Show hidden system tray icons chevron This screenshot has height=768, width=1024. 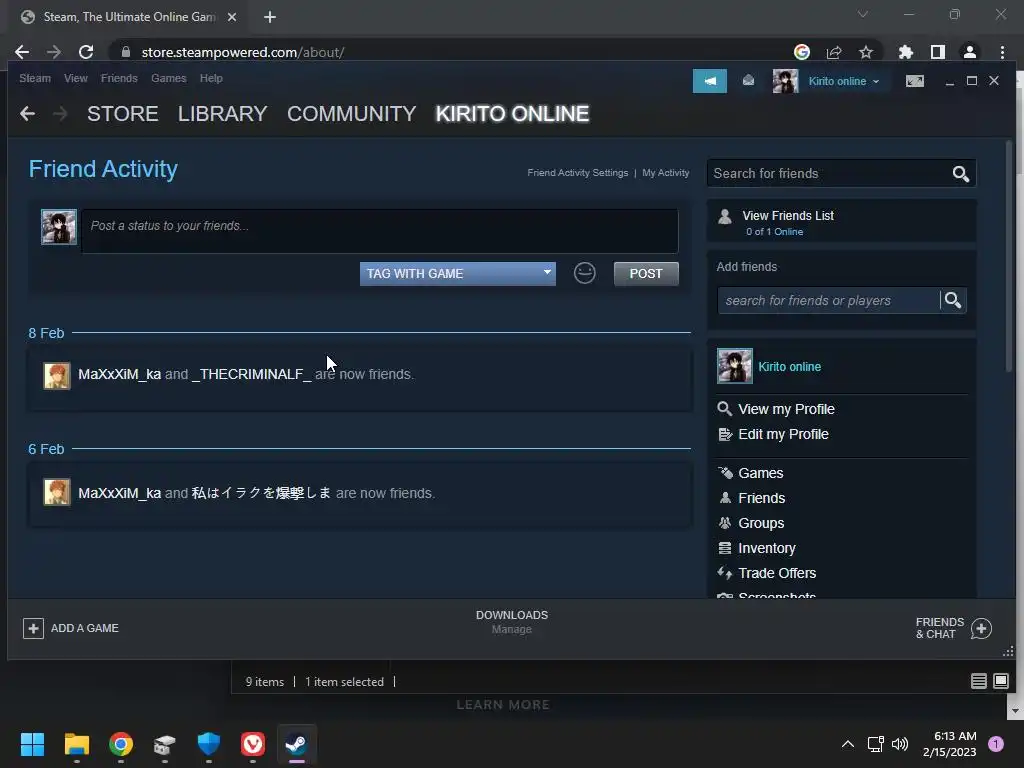click(848, 744)
